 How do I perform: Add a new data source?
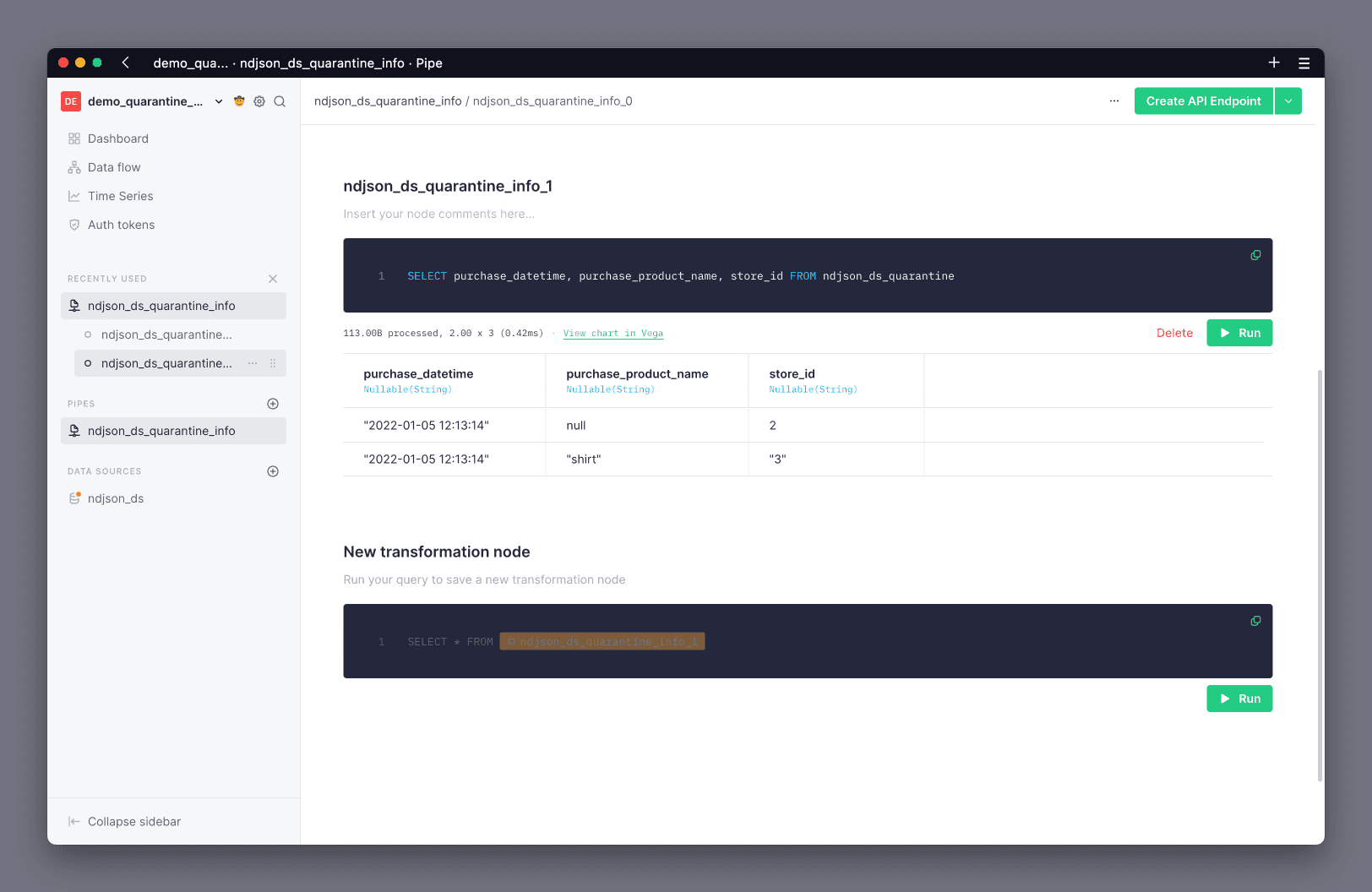click(x=273, y=471)
